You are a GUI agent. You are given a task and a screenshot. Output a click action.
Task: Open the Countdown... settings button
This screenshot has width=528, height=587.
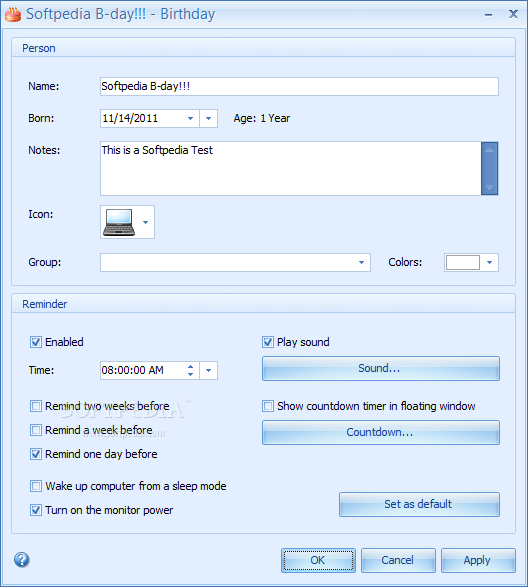point(381,432)
